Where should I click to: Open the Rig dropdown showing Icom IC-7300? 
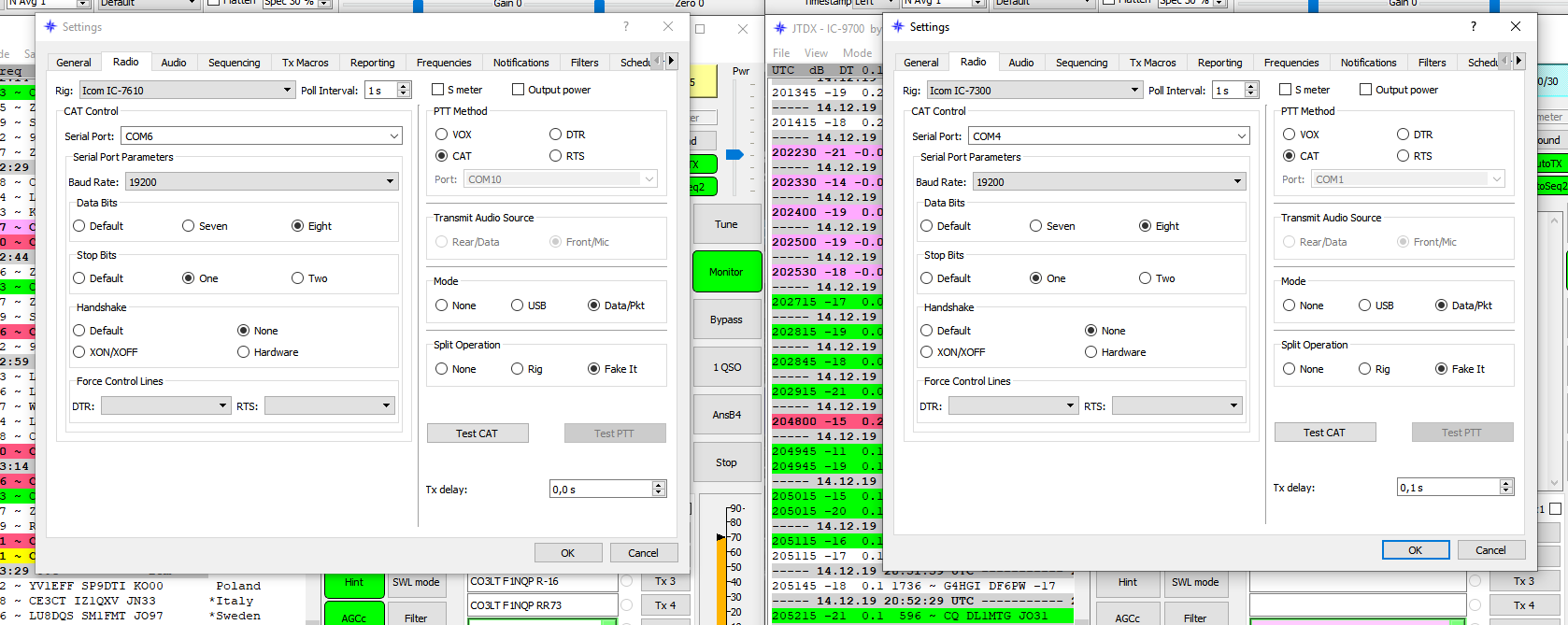[x=1034, y=91]
